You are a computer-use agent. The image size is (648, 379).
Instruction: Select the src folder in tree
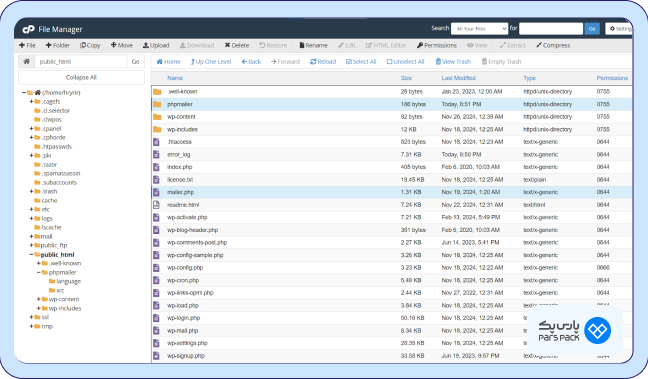60,291
